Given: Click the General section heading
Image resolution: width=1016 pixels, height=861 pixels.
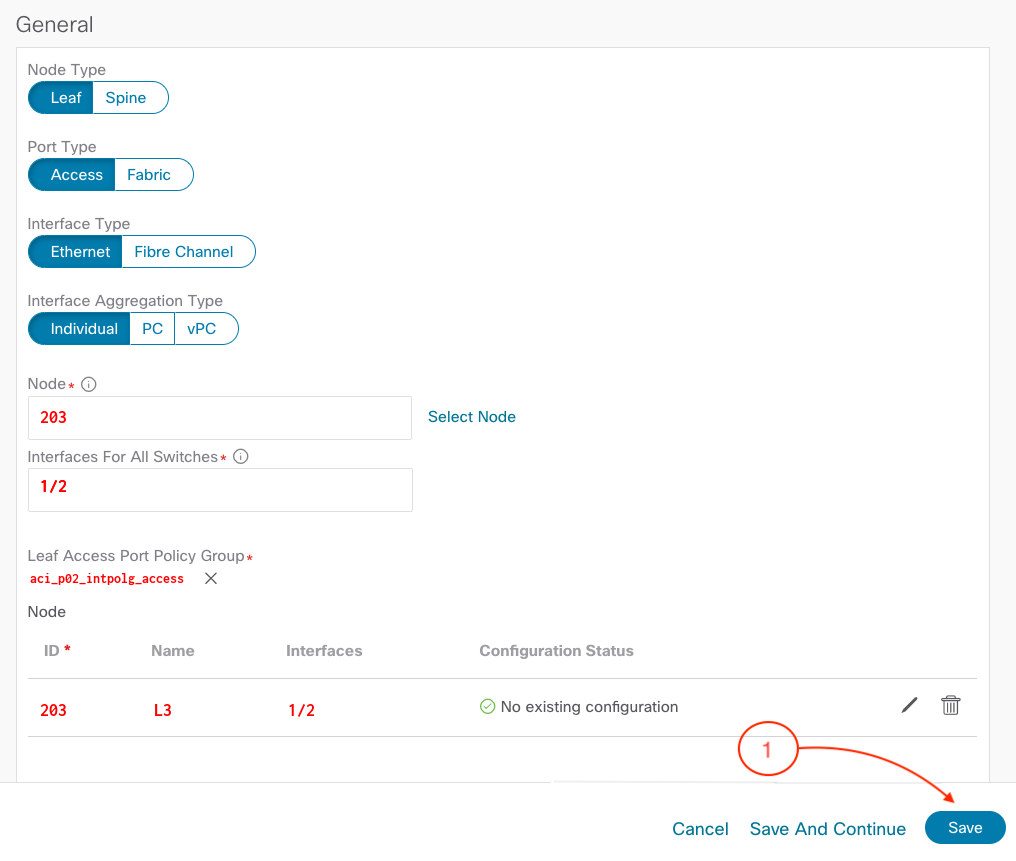Looking at the screenshot, I should [54, 25].
